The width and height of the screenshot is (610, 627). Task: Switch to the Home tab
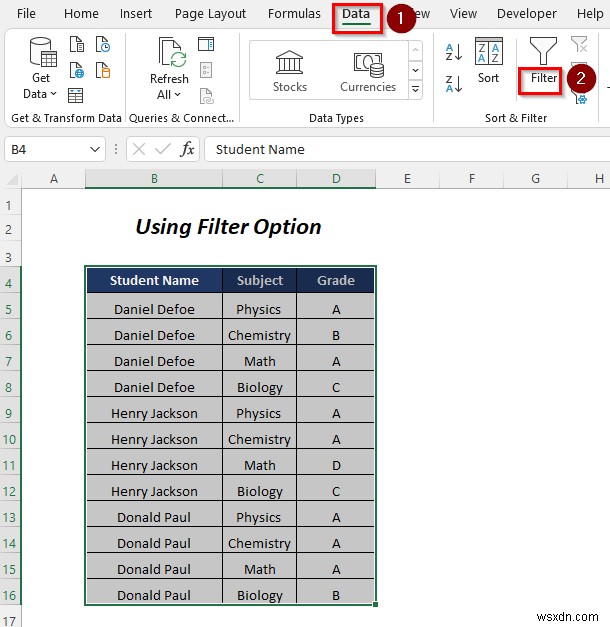pos(81,14)
